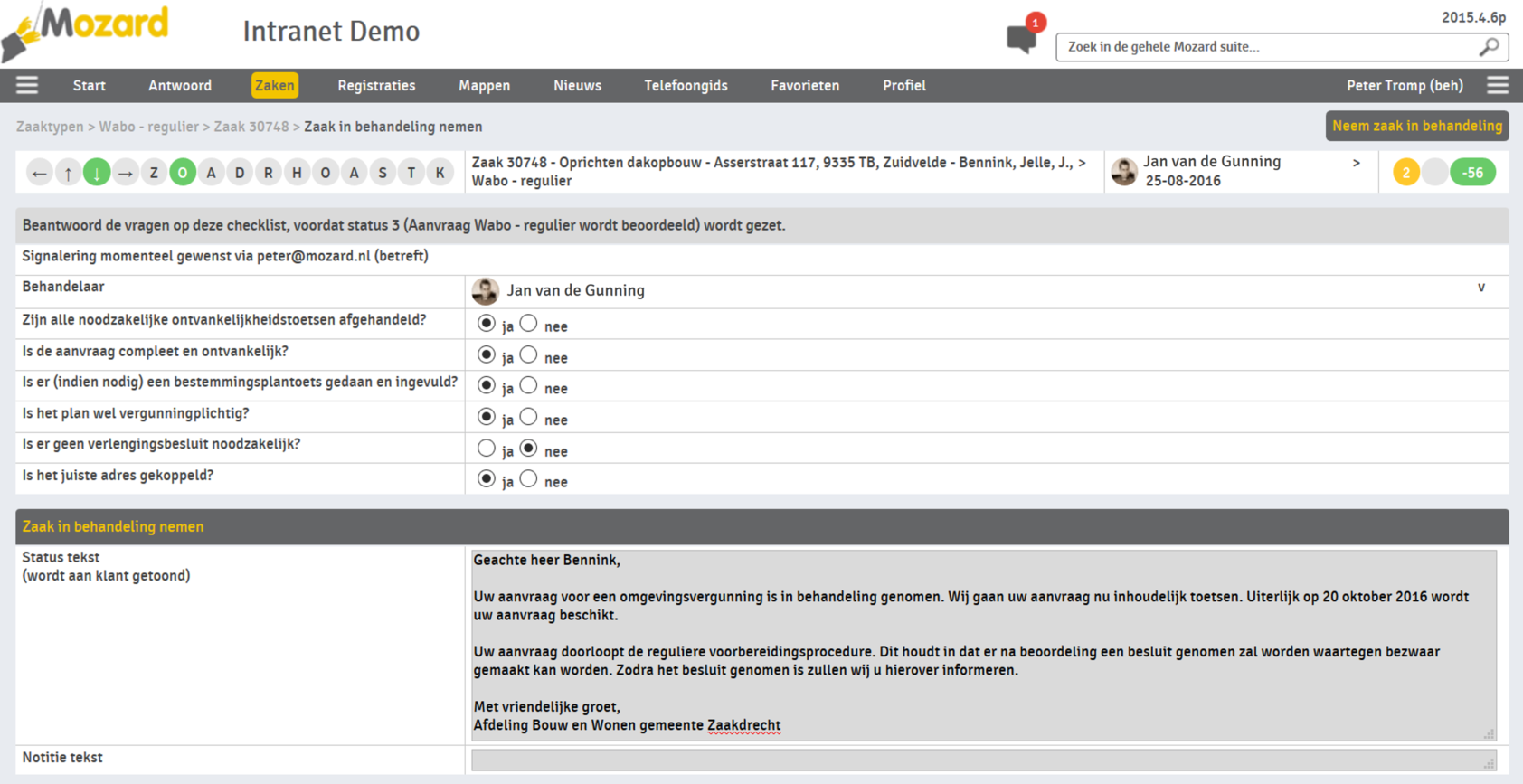Click the Mozard logo
1523x784 pixels.
click(x=86, y=32)
